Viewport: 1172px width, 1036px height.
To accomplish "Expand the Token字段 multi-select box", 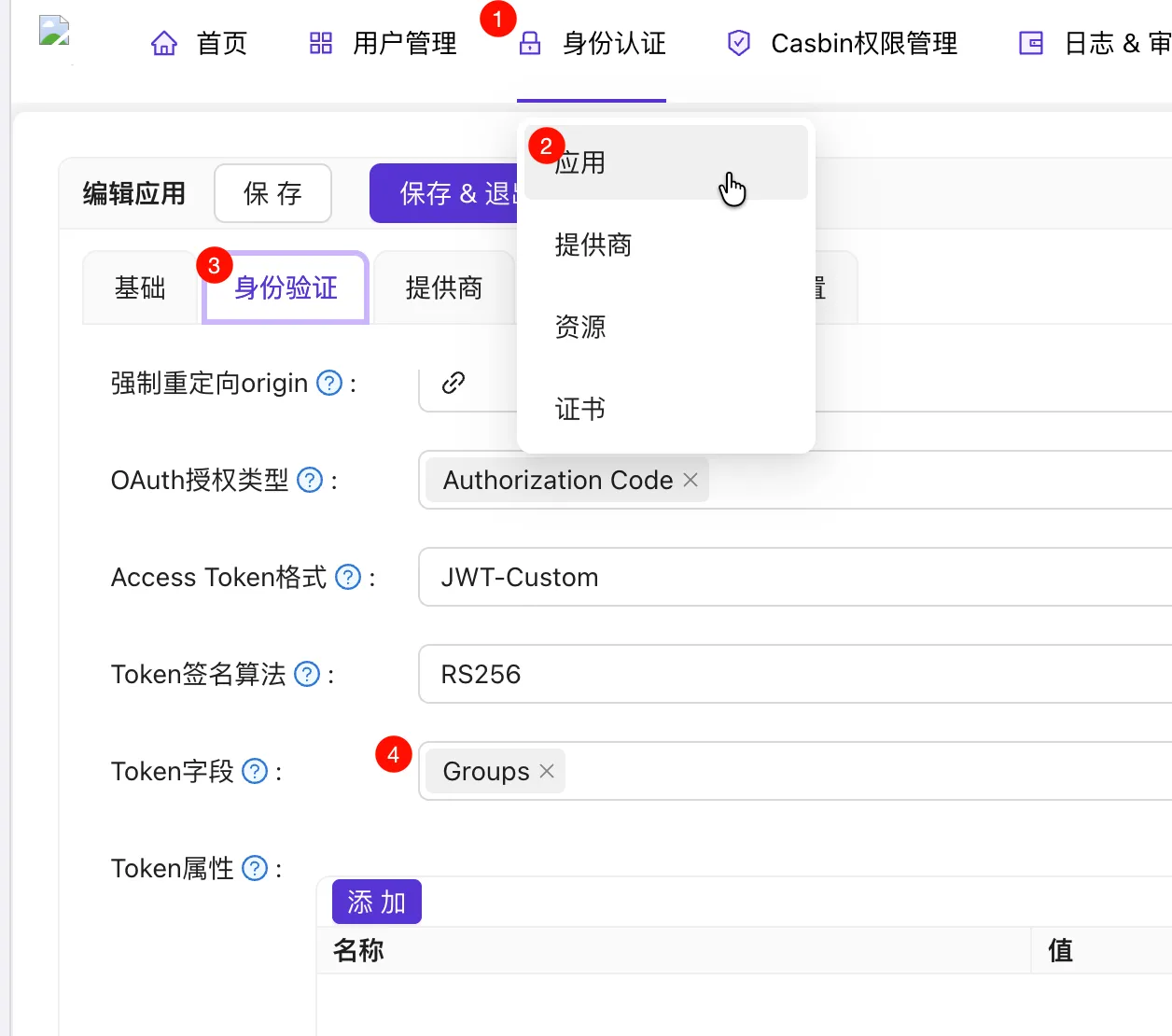I will (x=840, y=771).
